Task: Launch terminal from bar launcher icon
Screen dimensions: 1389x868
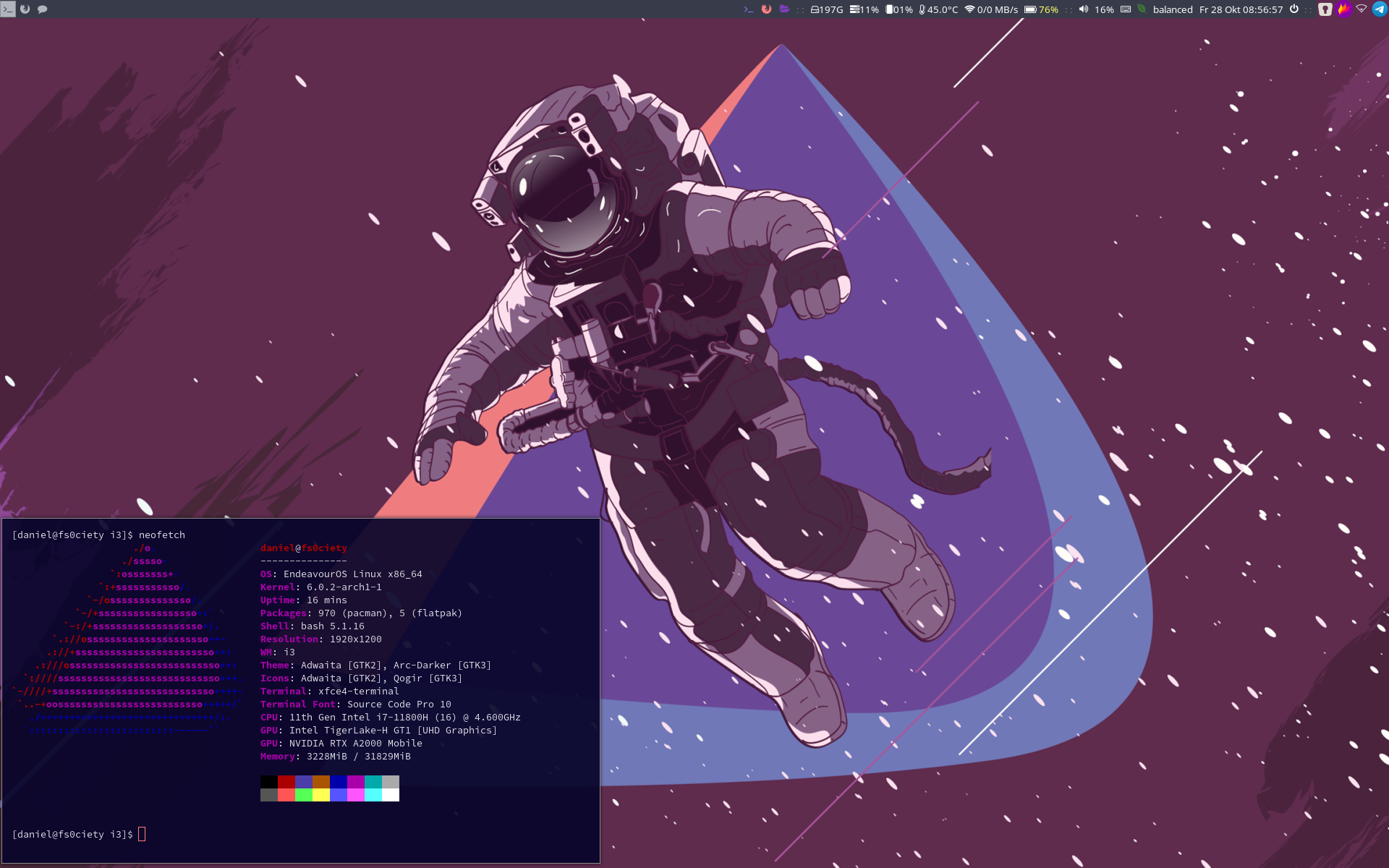Action: tap(749, 9)
